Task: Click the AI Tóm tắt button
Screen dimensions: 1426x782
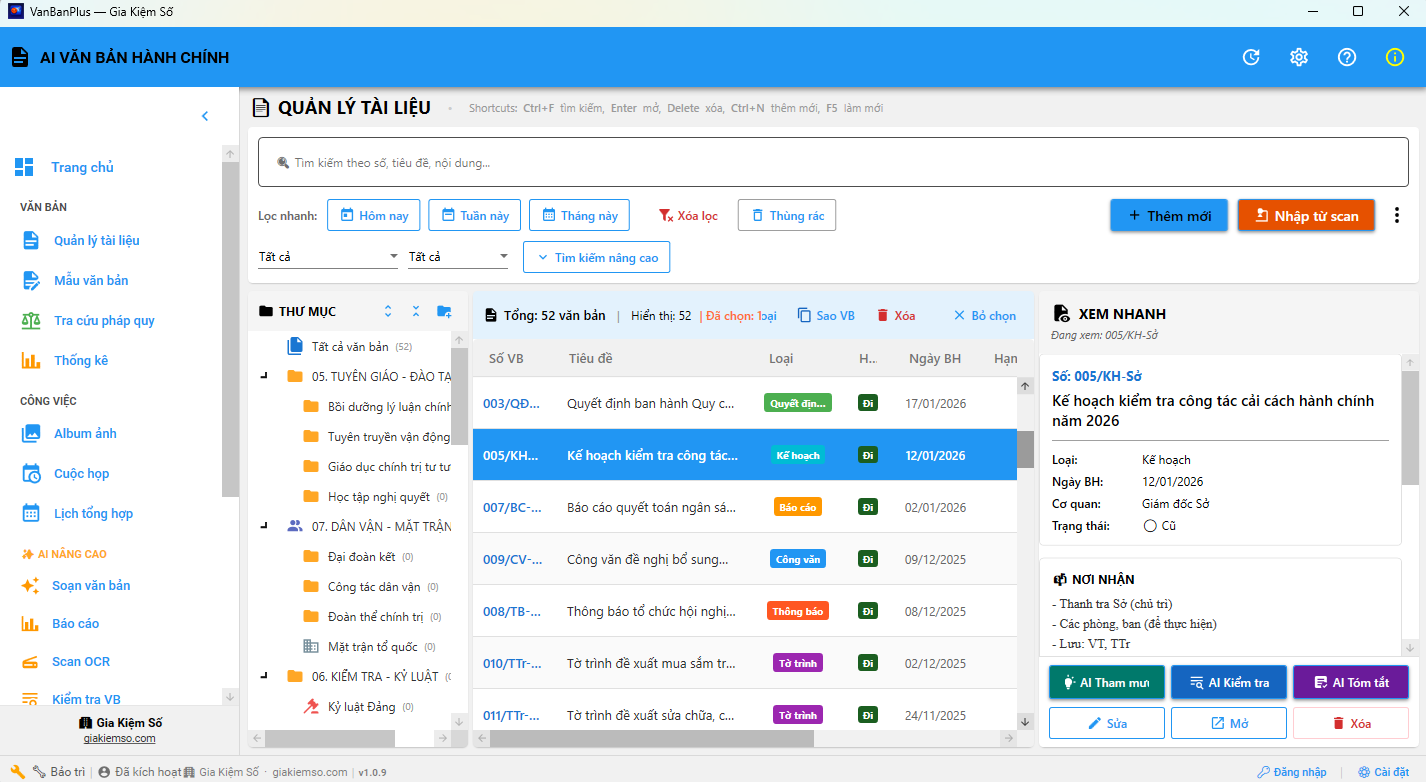Action: (x=1350, y=682)
